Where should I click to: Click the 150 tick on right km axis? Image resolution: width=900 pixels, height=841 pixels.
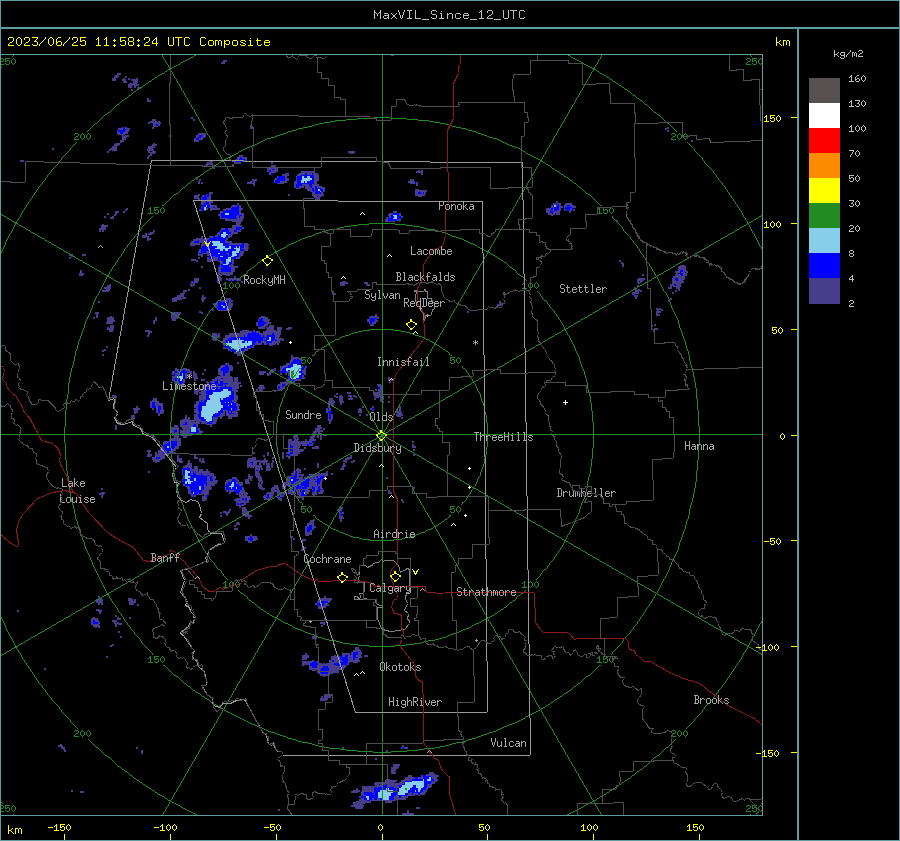pos(773,118)
